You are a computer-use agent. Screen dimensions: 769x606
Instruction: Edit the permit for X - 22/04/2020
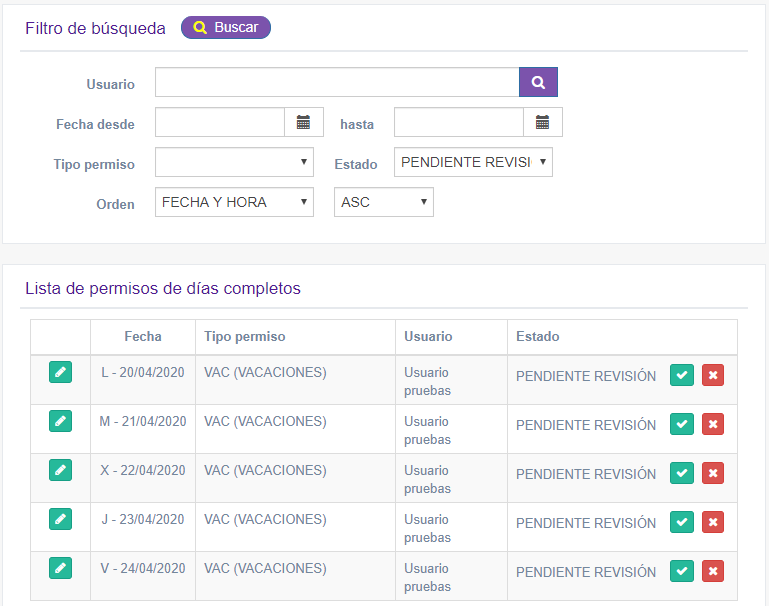tap(60, 470)
